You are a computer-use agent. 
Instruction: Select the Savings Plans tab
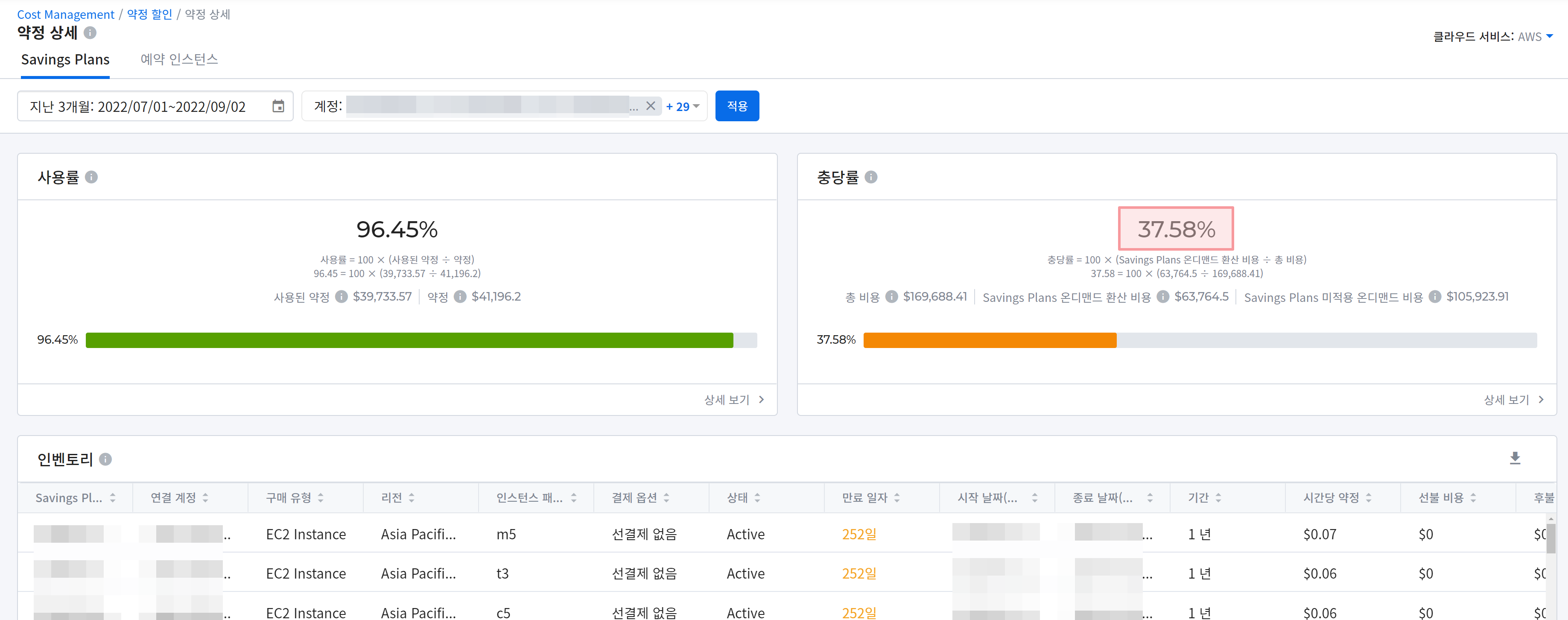(65, 60)
